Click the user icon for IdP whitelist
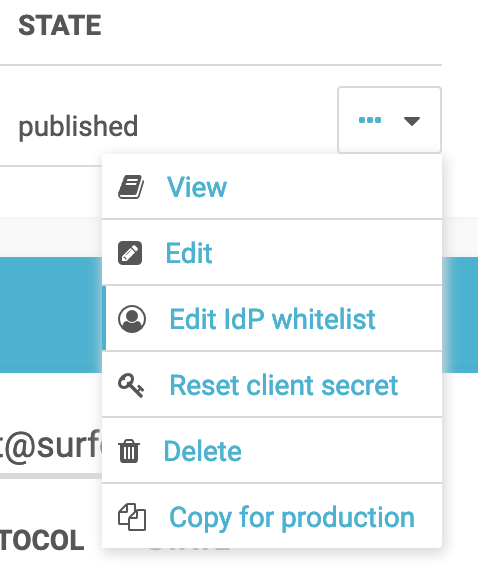Screen dimensions: 478x574 tap(132, 319)
